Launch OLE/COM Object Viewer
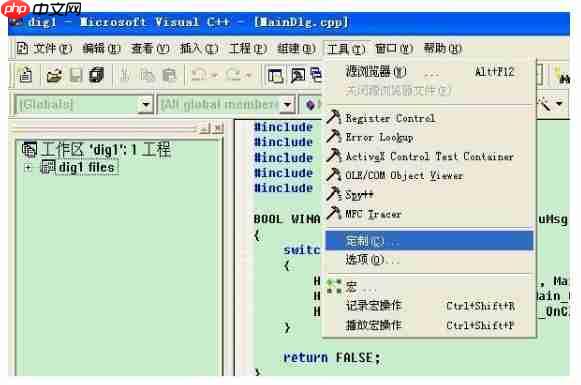This screenshot has width=581, height=385. pos(429,175)
